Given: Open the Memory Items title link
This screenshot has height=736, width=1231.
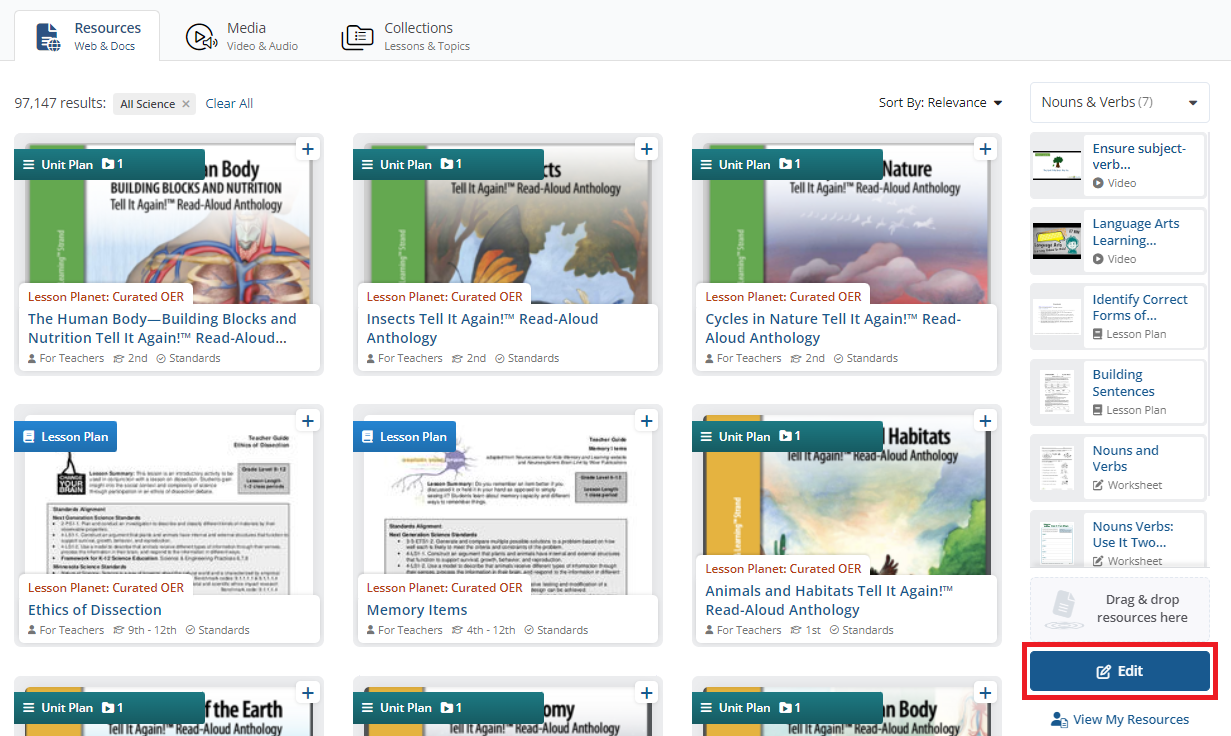Looking at the screenshot, I should (417, 610).
